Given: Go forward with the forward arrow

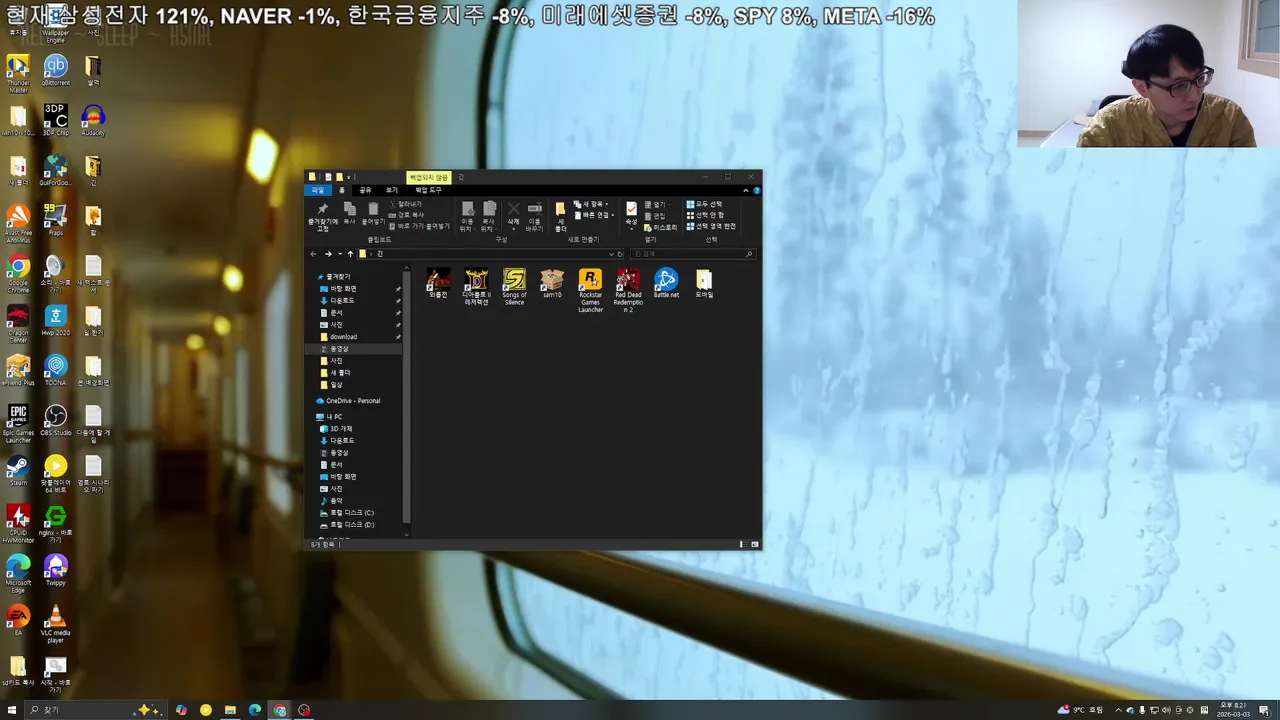Looking at the screenshot, I should click(327, 254).
